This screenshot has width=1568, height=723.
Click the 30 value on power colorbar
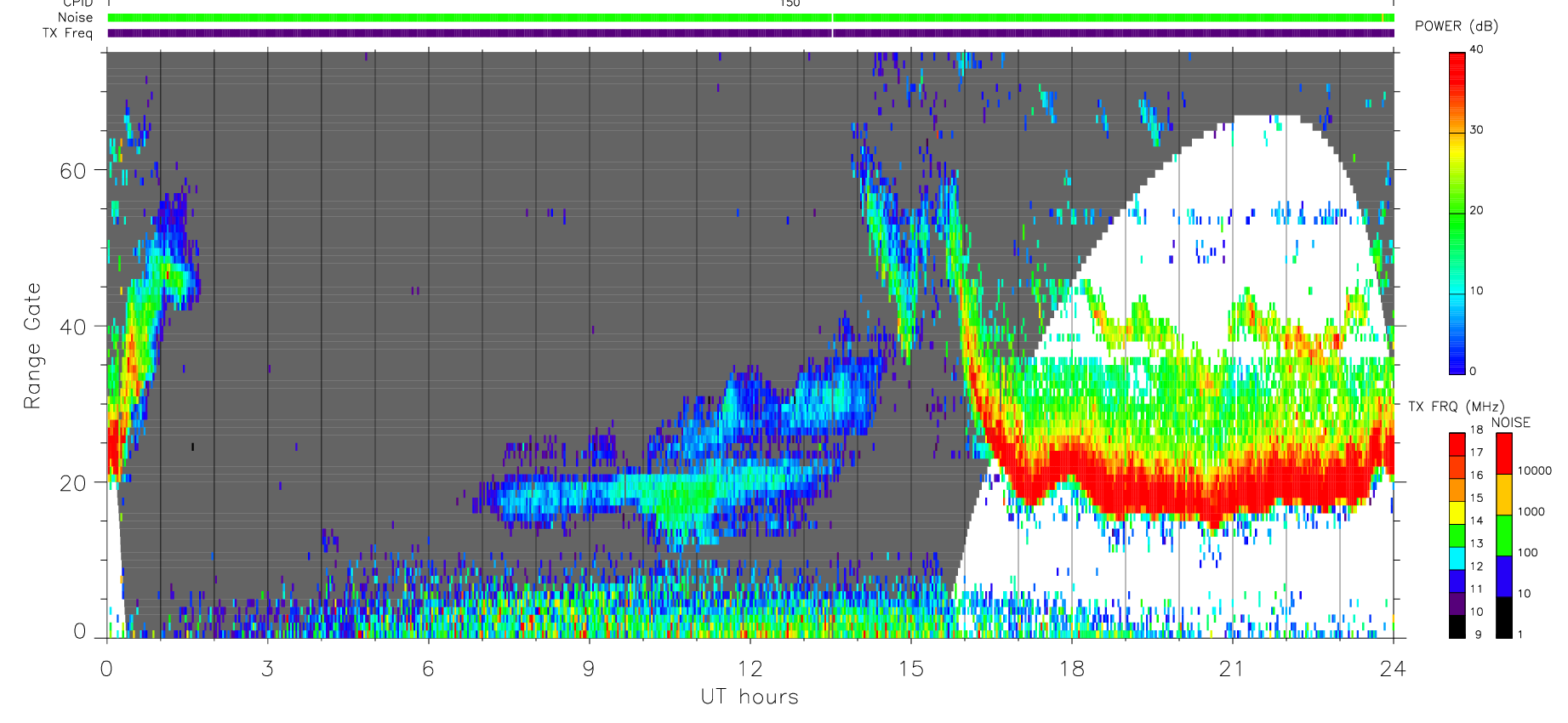(1476, 130)
